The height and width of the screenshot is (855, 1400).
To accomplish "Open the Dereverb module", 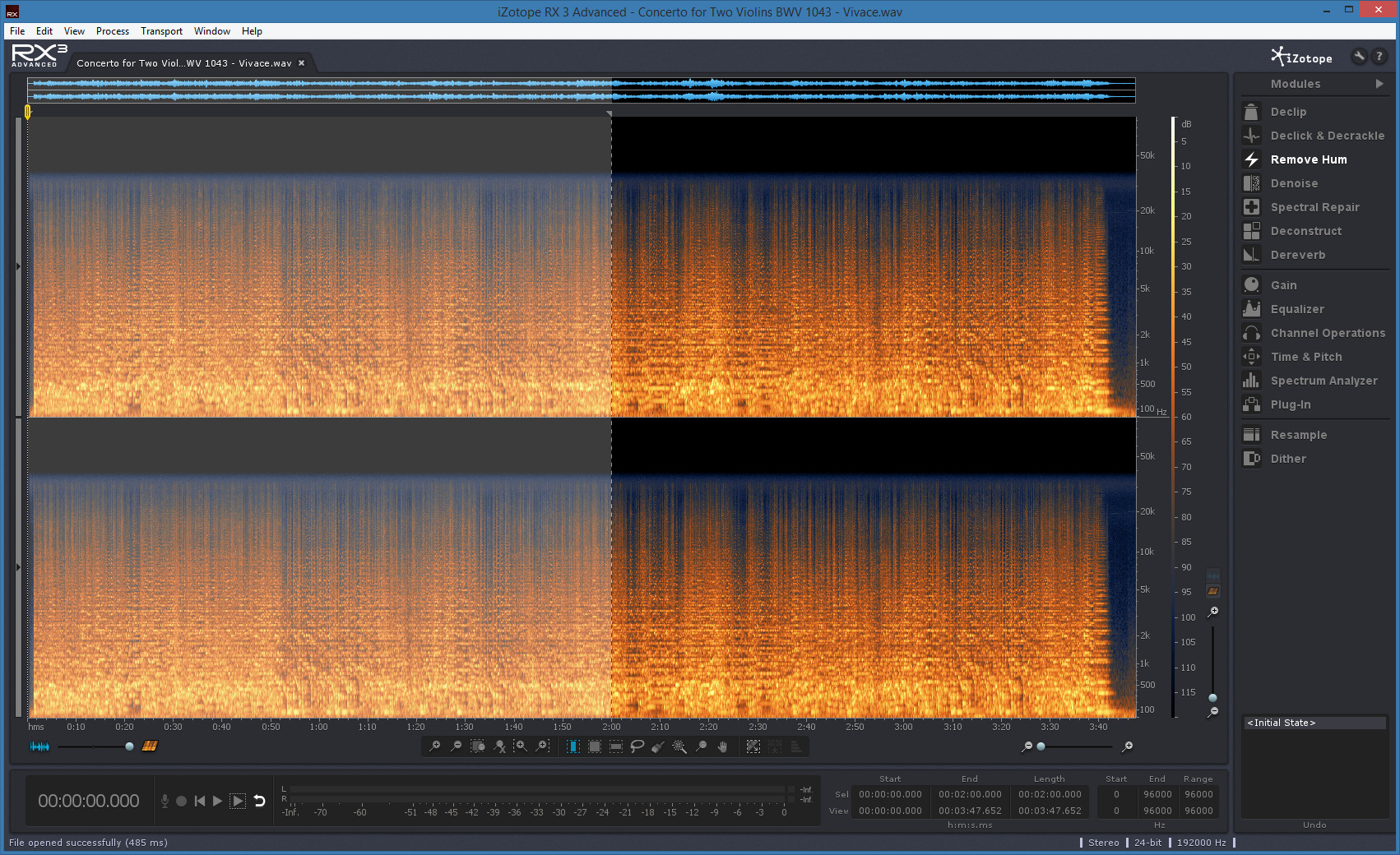I will (x=1297, y=255).
